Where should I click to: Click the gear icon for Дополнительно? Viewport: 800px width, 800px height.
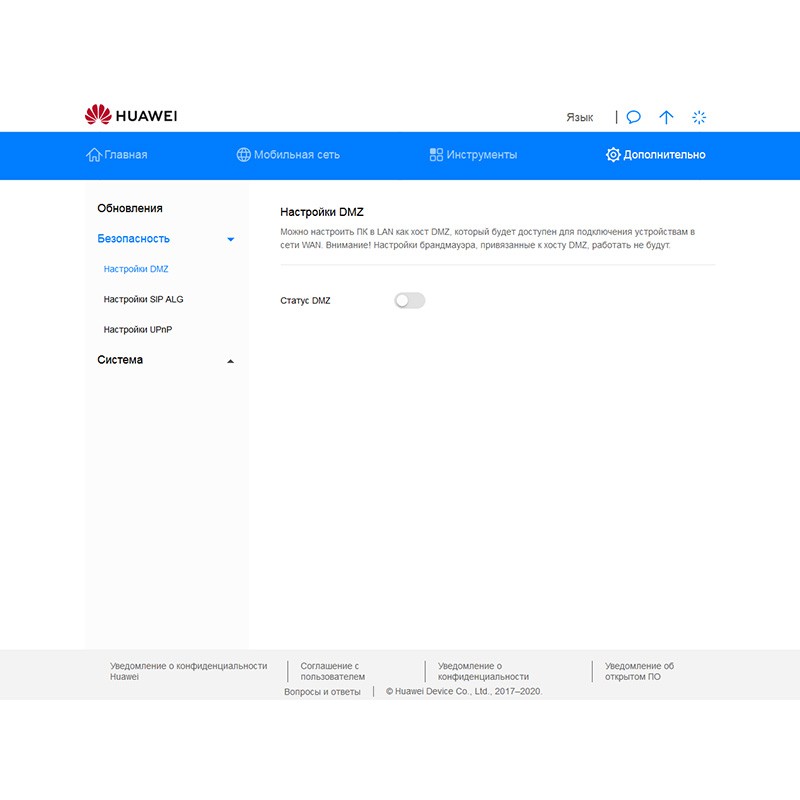613,155
